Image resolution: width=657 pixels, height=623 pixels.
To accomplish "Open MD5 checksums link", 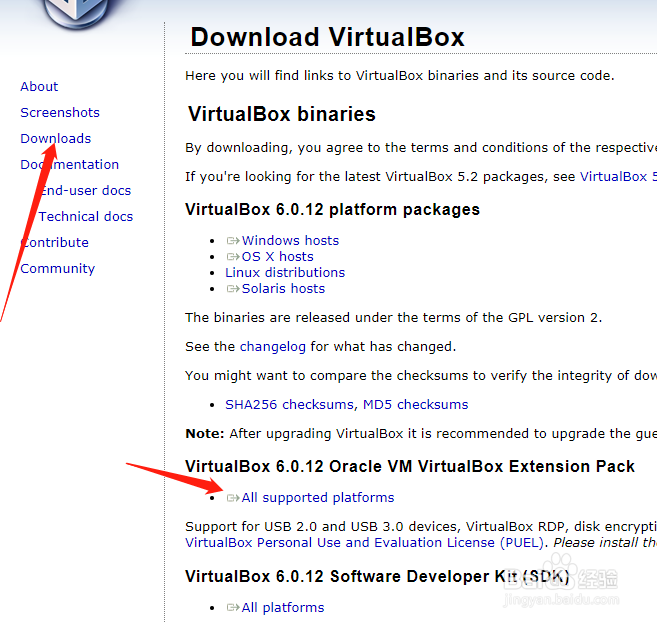I will point(416,405).
